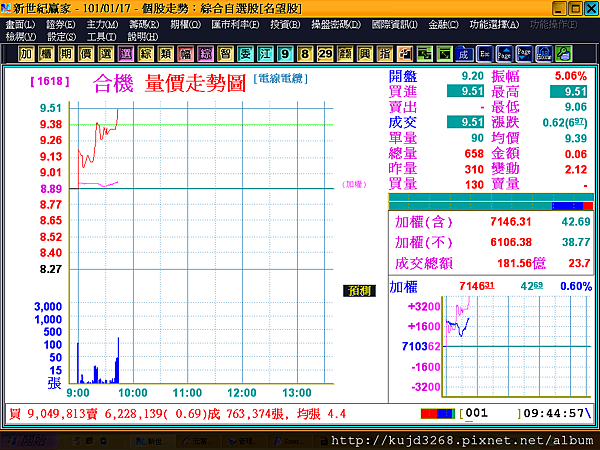Open the 主力(M) menu
The image size is (600, 450).
coord(102,25)
